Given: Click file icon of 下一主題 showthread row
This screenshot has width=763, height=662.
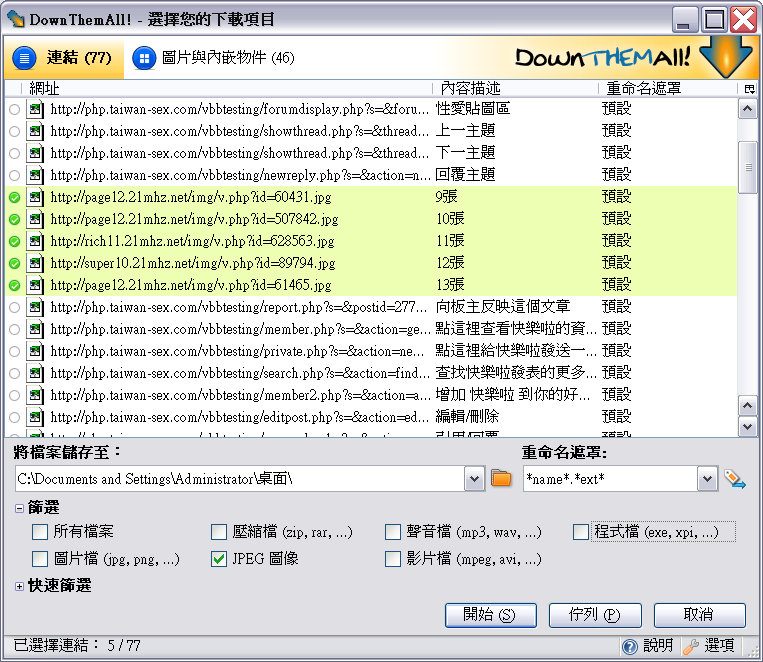Looking at the screenshot, I should pos(35,153).
